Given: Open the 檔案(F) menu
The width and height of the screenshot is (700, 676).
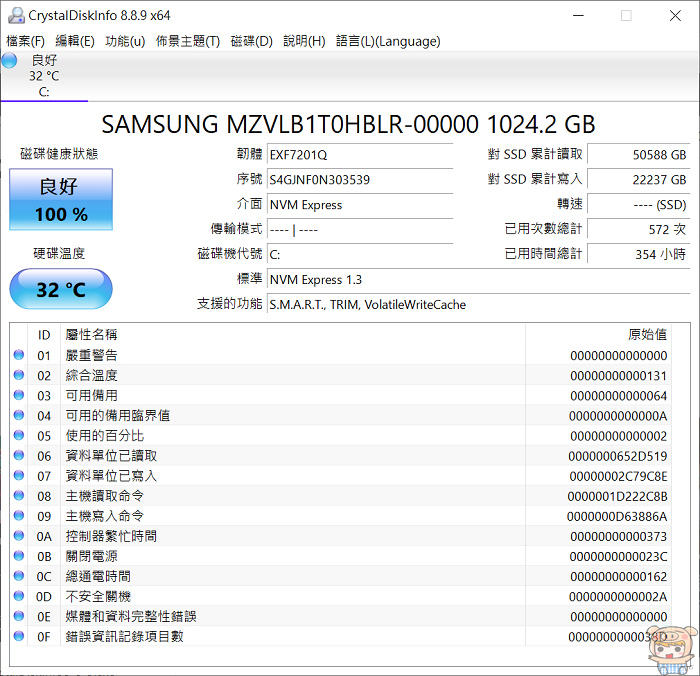Looking at the screenshot, I should point(26,41).
